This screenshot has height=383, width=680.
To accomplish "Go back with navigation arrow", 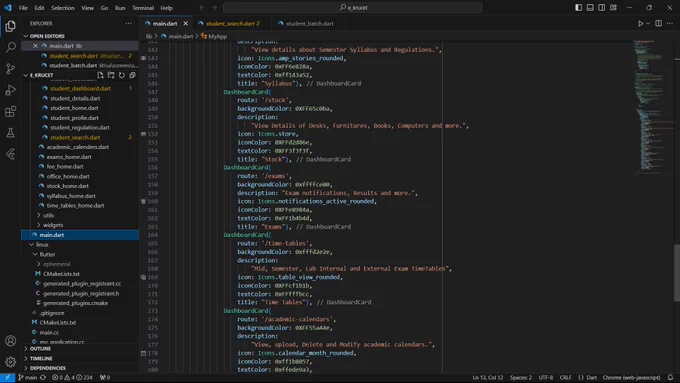I will pos(203,7).
